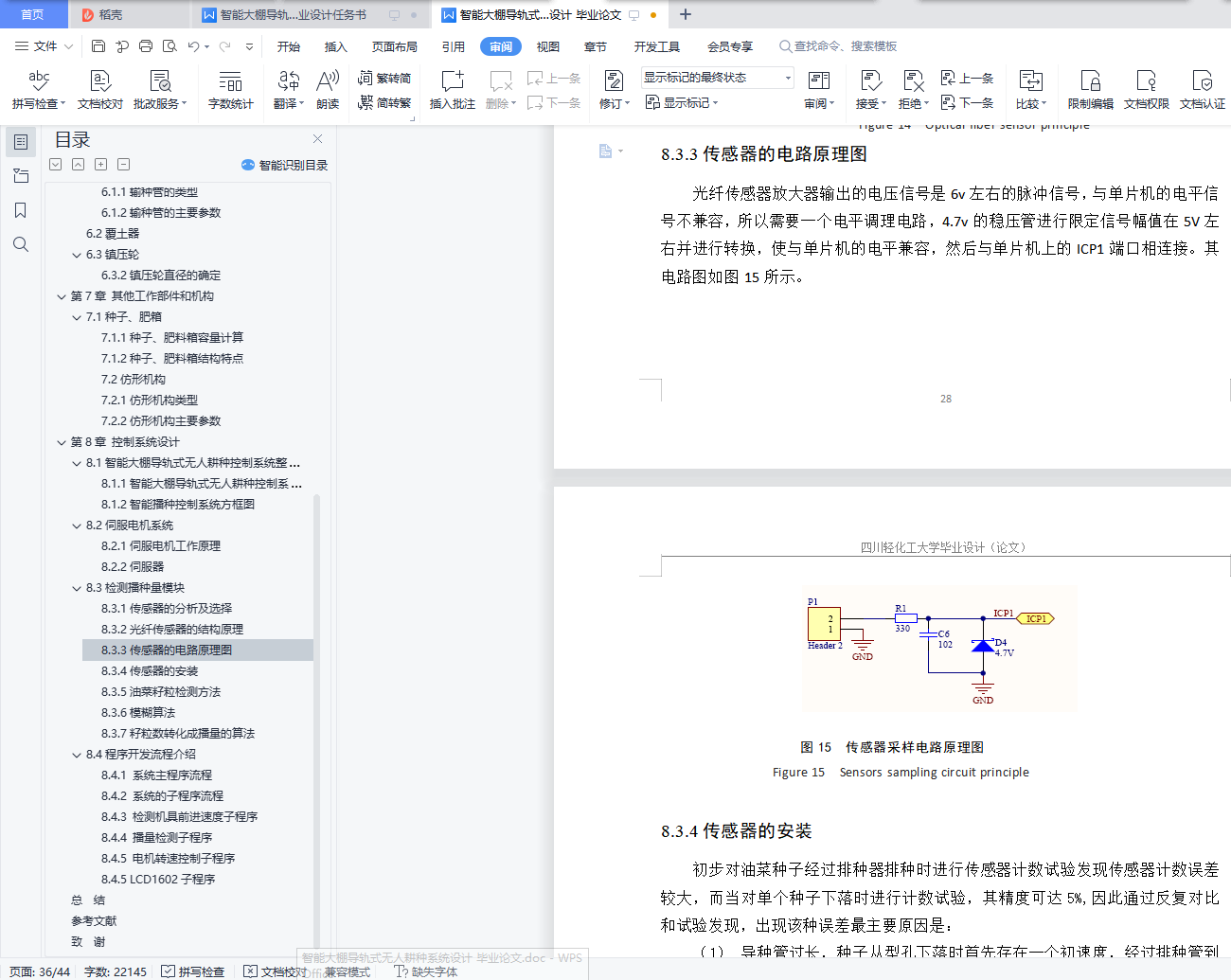Open the 页面布局 ribbon tab
This screenshot has height=980, width=1231.
click(394, 46)
